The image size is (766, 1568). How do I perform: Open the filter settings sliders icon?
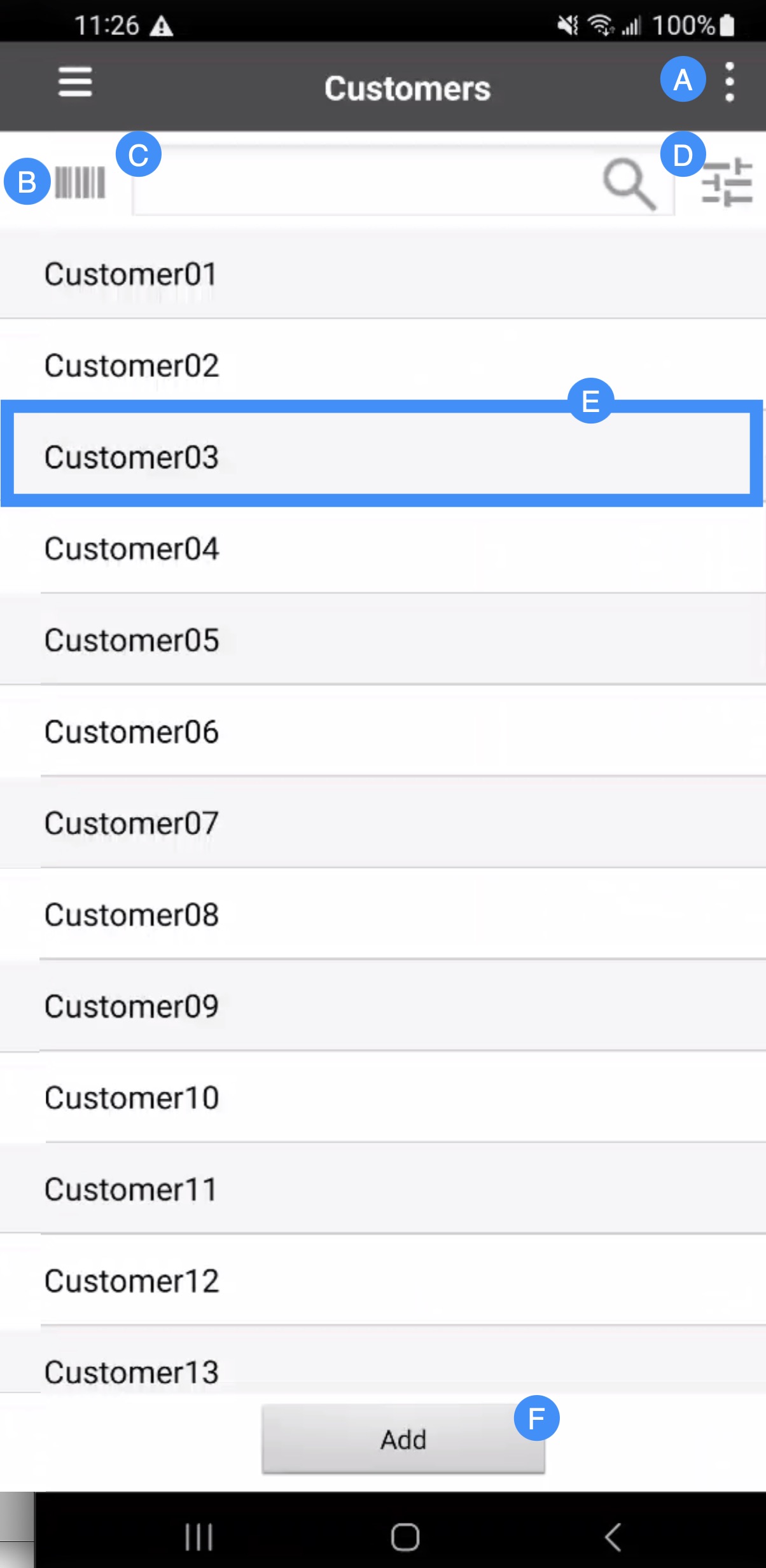(x=727, y=182)
